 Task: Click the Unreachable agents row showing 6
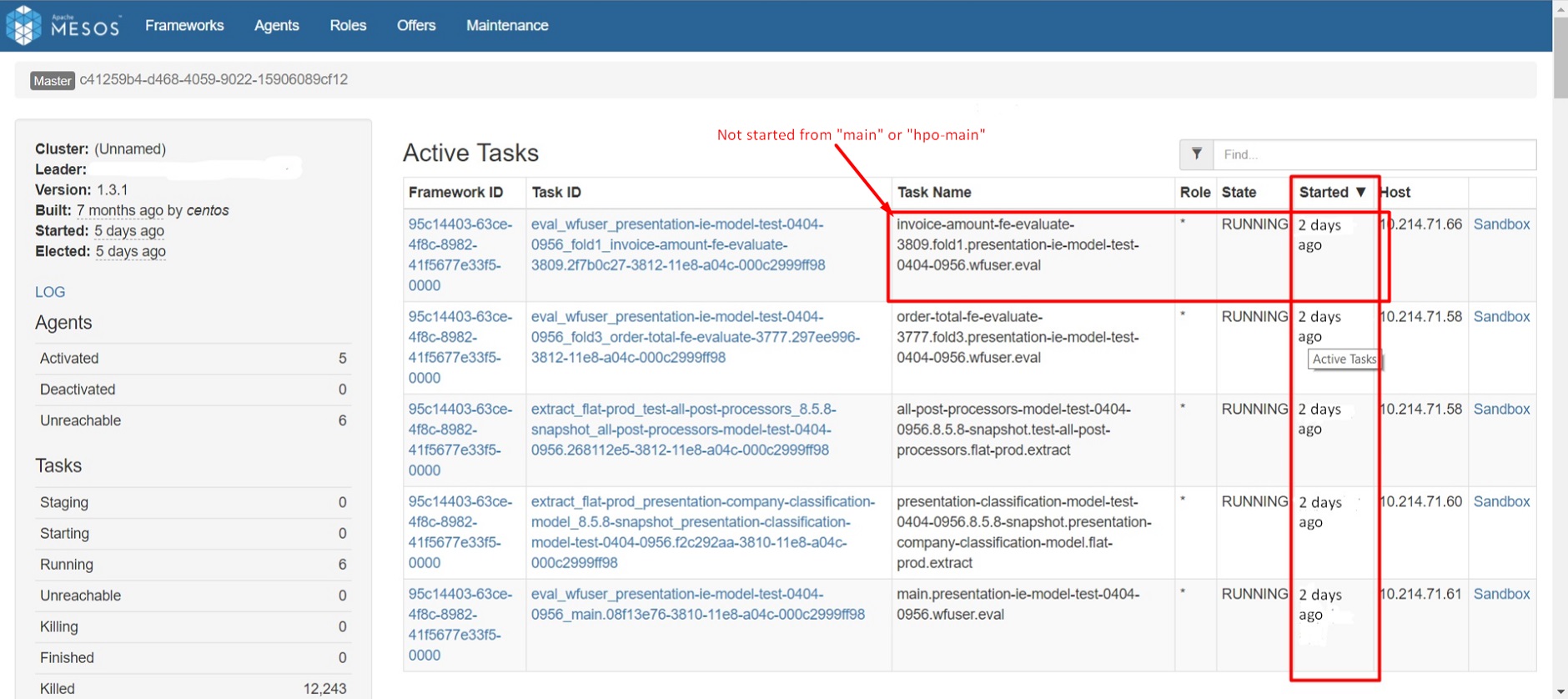click(x=193, y=420)
